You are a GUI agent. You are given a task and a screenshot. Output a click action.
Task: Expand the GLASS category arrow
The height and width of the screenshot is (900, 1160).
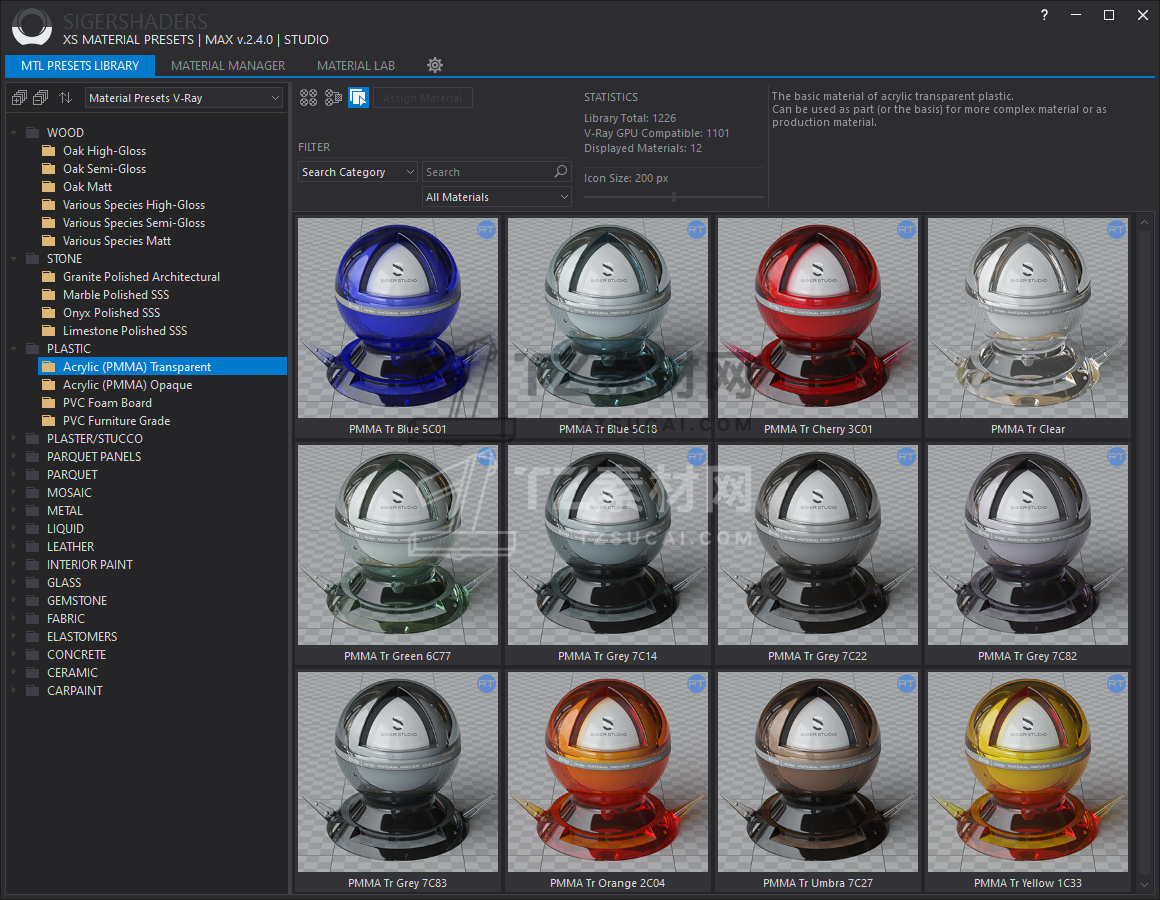13,582
